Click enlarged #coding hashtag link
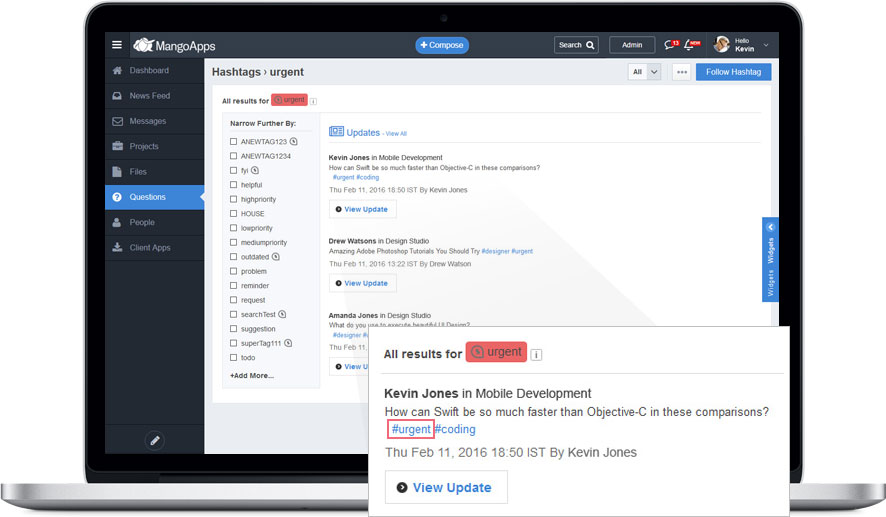This screenshot has width=886, height=517. click(455, 429)
